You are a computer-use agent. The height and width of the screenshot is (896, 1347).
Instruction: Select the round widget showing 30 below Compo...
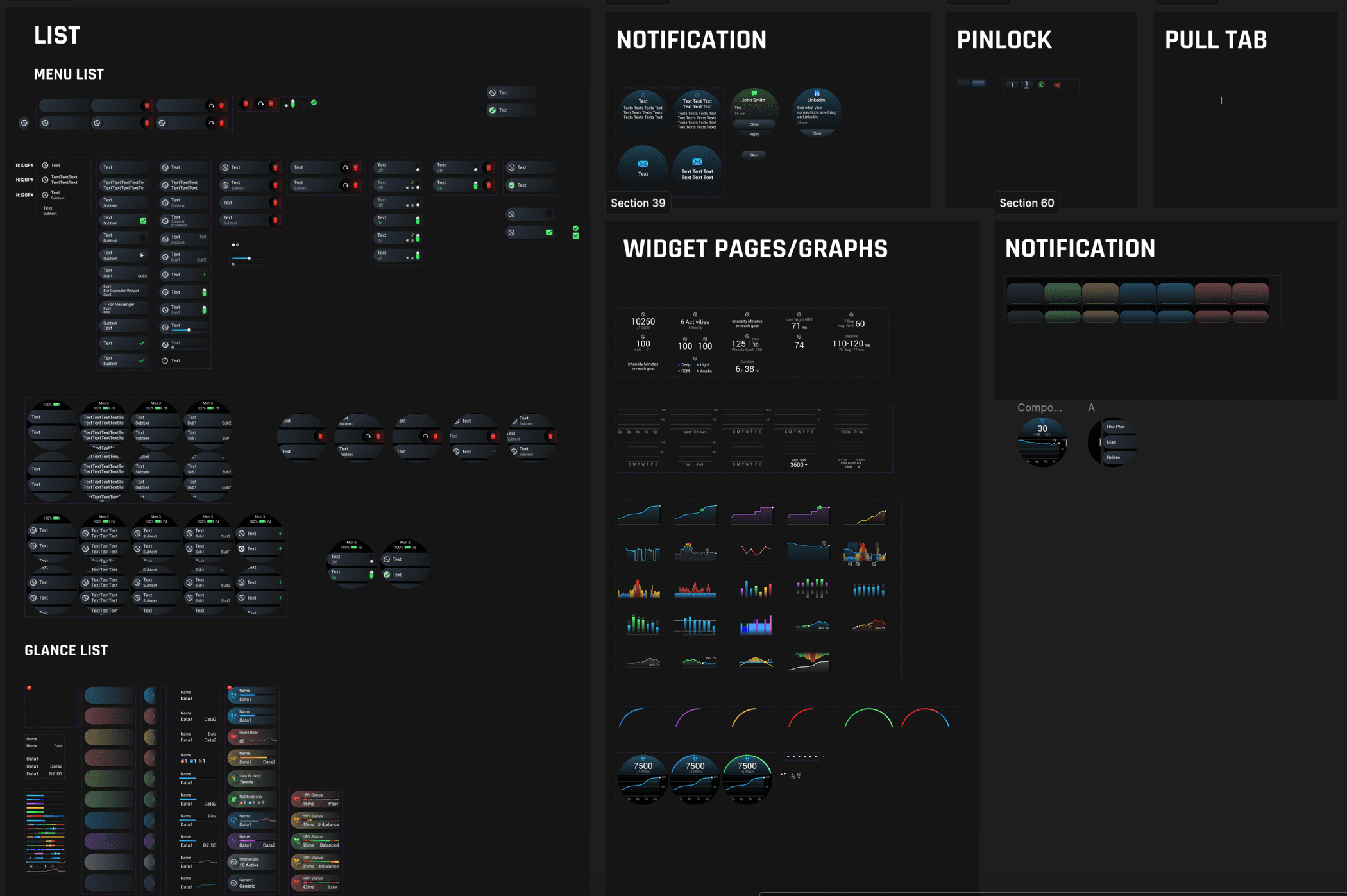[x=1042, y=442]
